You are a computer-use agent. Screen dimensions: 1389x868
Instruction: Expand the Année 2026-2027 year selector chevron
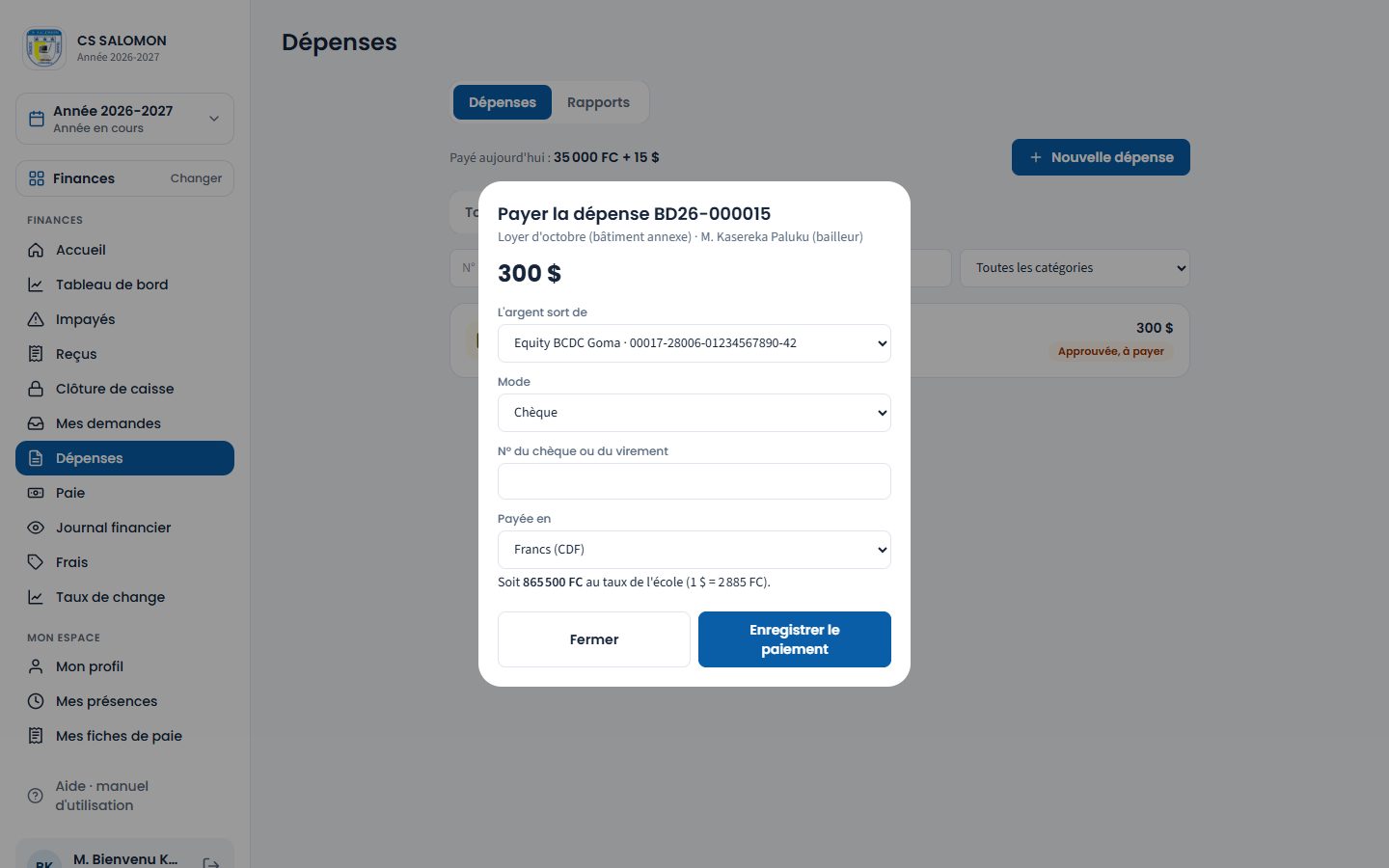(214, 119)
